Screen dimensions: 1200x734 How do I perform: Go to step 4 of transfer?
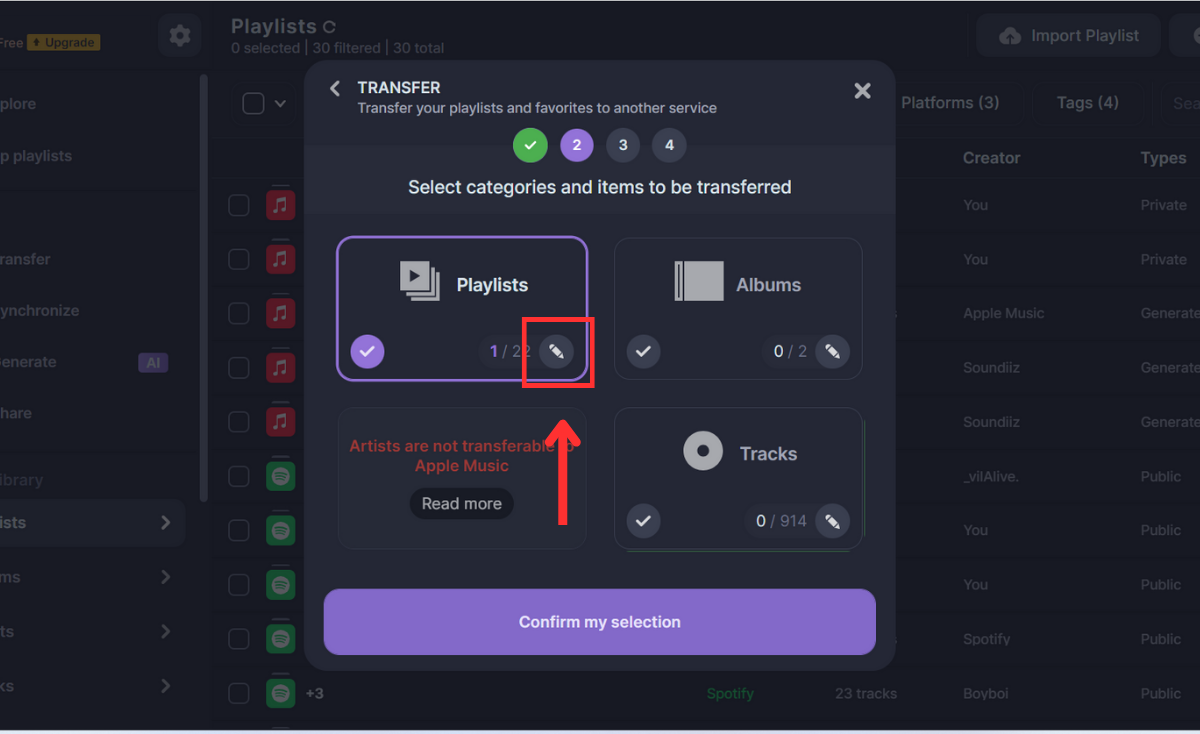pos(669,145)
